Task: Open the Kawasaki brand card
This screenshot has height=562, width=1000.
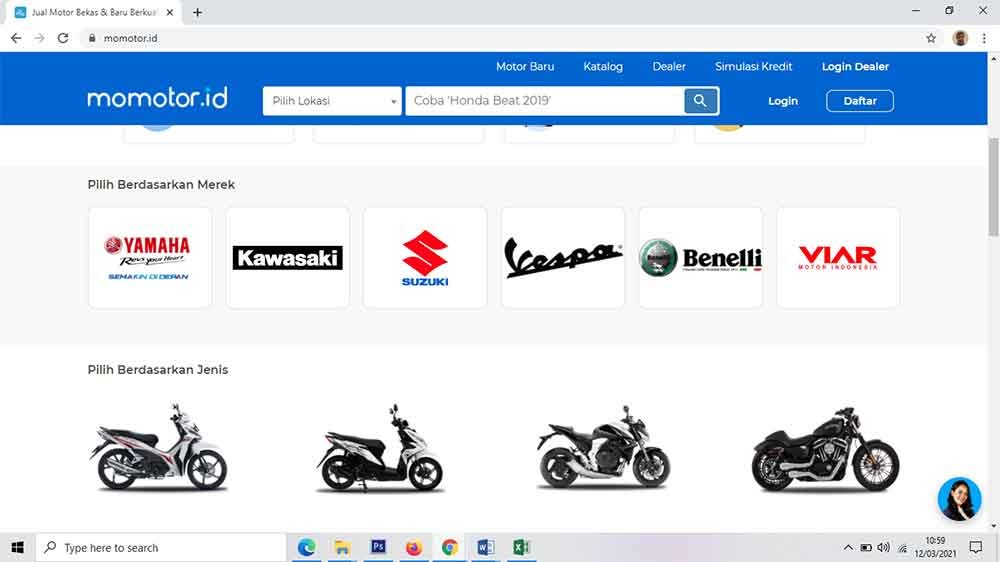Action: (288, 258)
